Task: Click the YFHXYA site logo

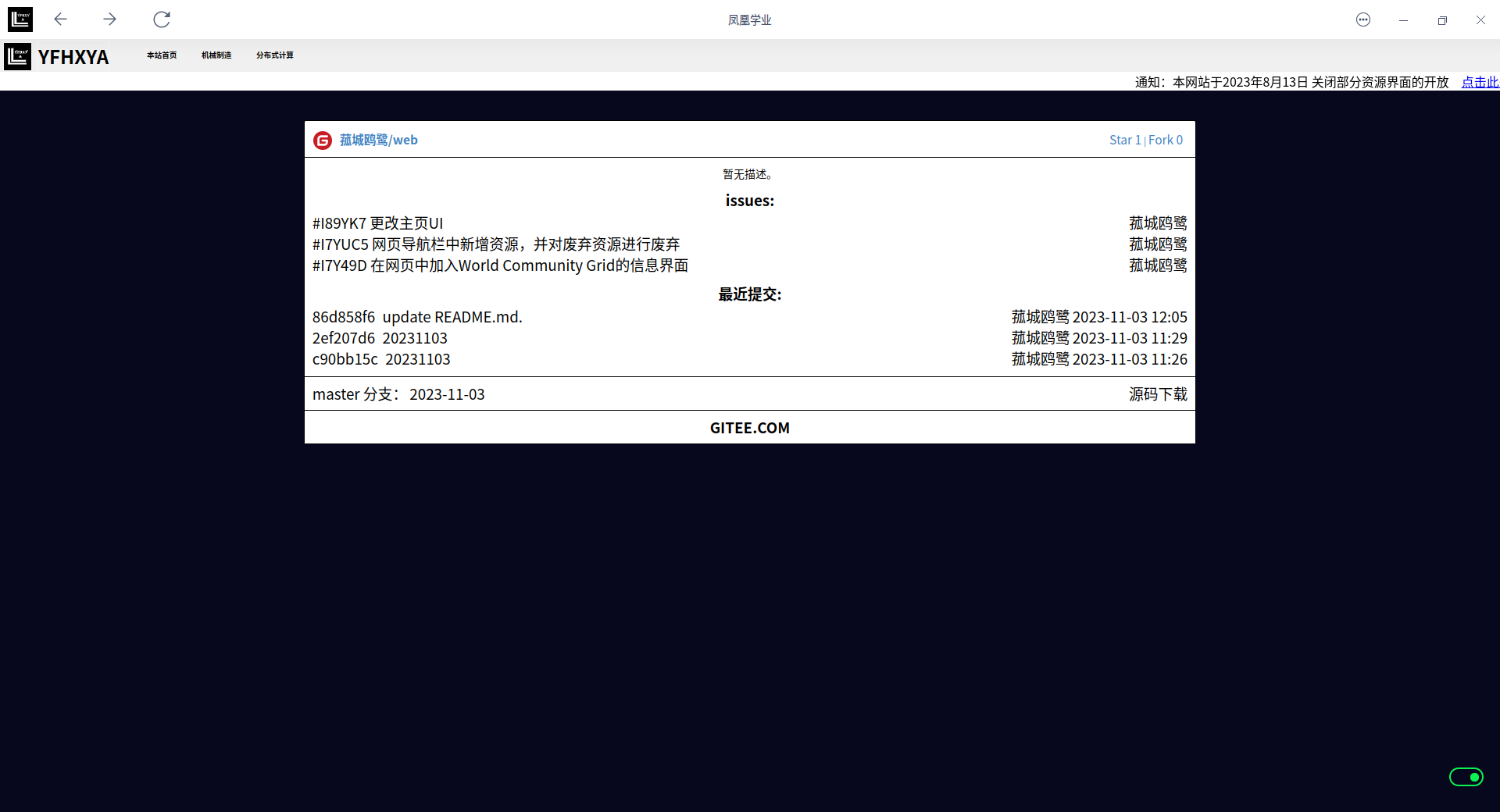Action: click(57, 57)
